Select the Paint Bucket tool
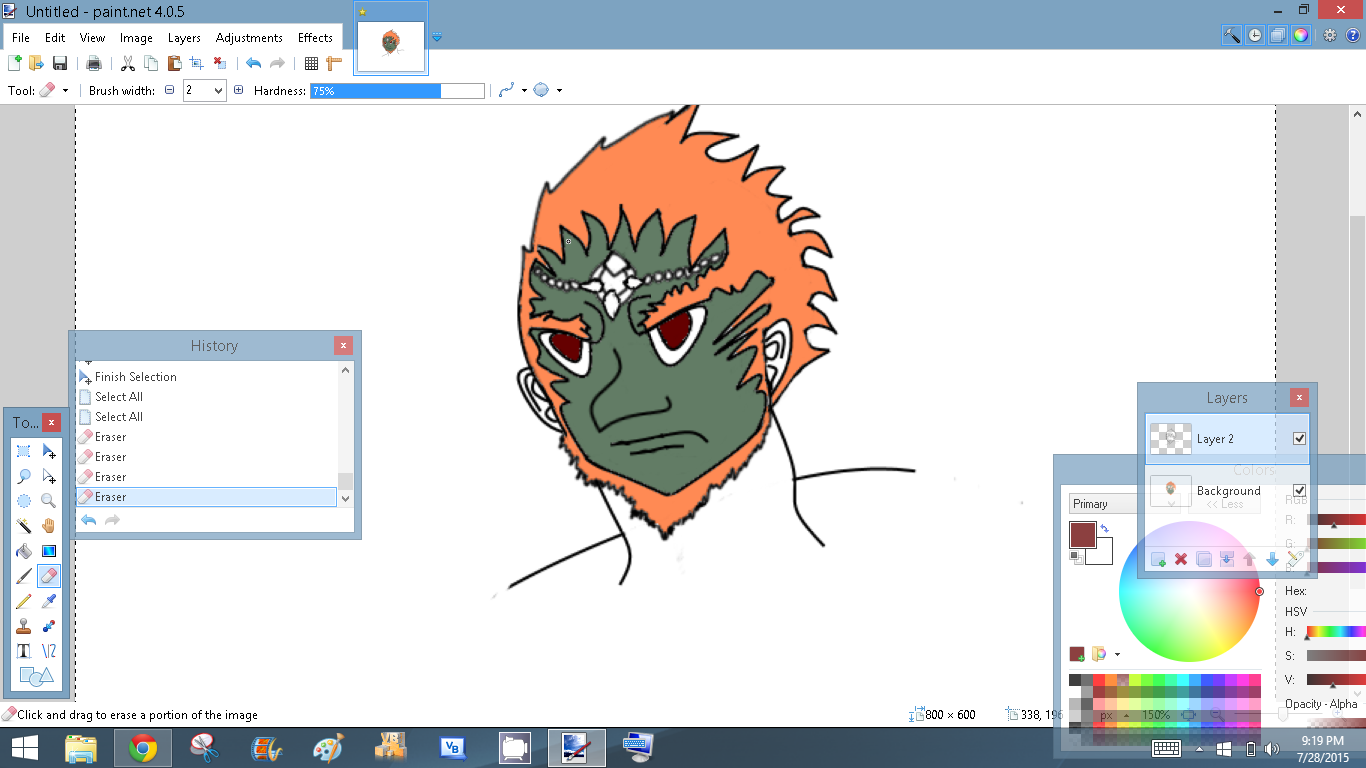Screen dimensions: 1366x768 point(24,551)
